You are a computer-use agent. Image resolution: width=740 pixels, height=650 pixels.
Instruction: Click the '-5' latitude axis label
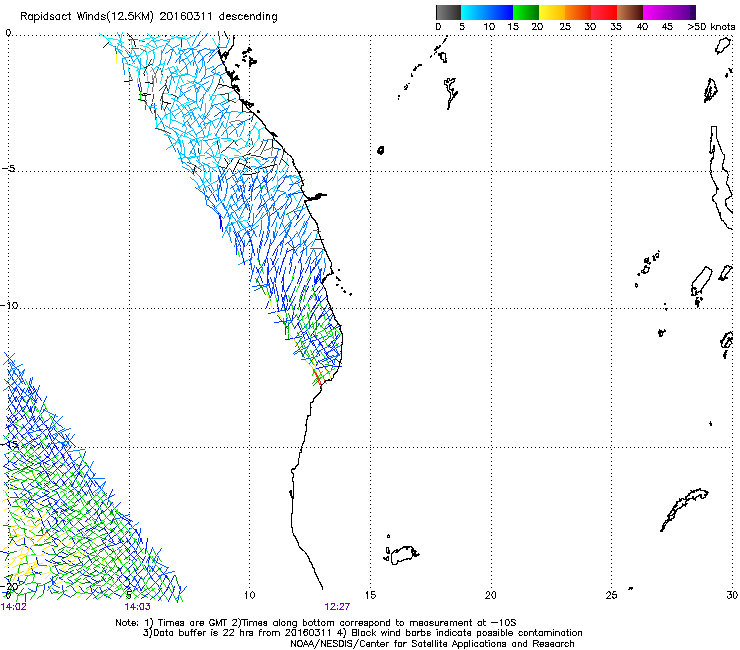[9, 169]
